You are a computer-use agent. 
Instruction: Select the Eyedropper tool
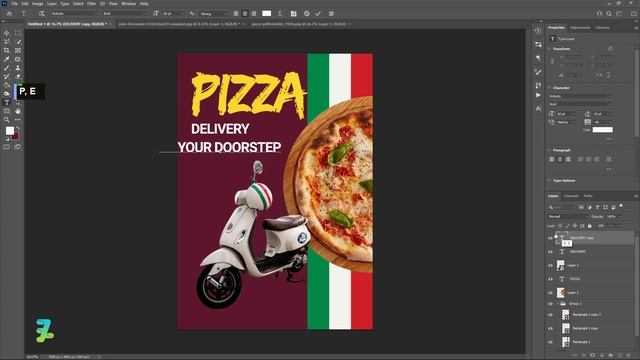(7, 59)
